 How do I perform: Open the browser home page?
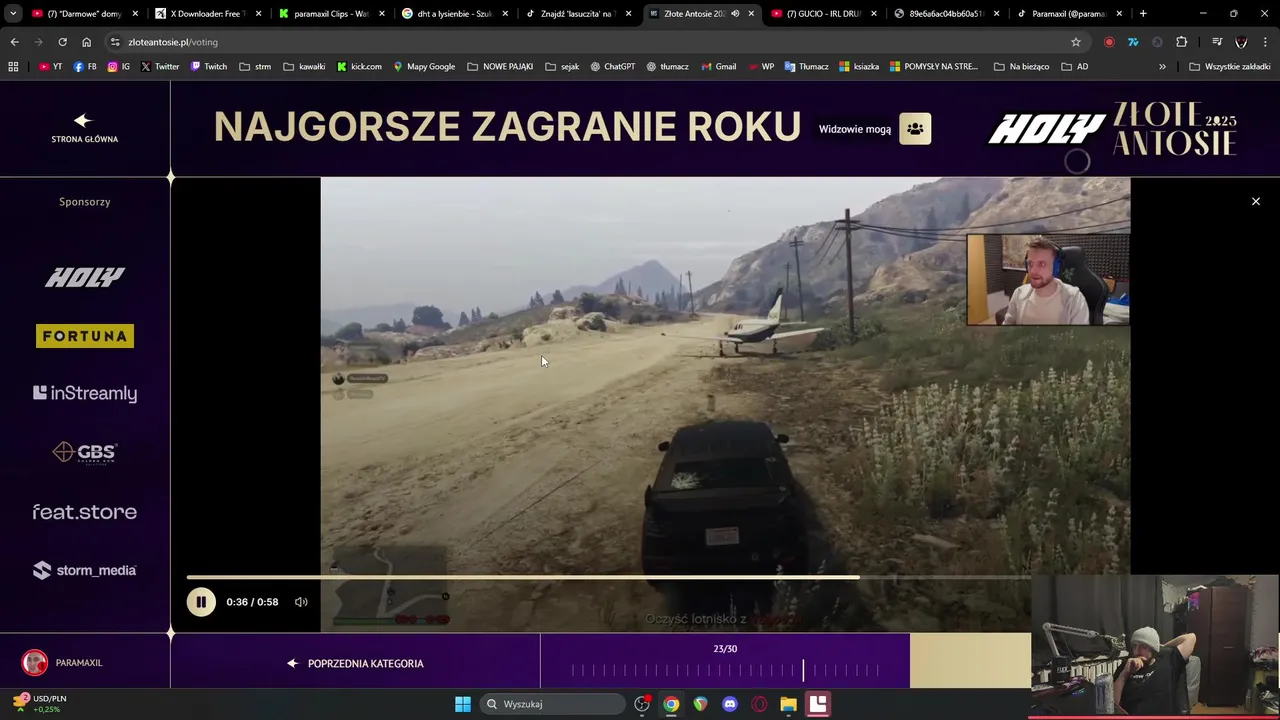coord(86,42)
